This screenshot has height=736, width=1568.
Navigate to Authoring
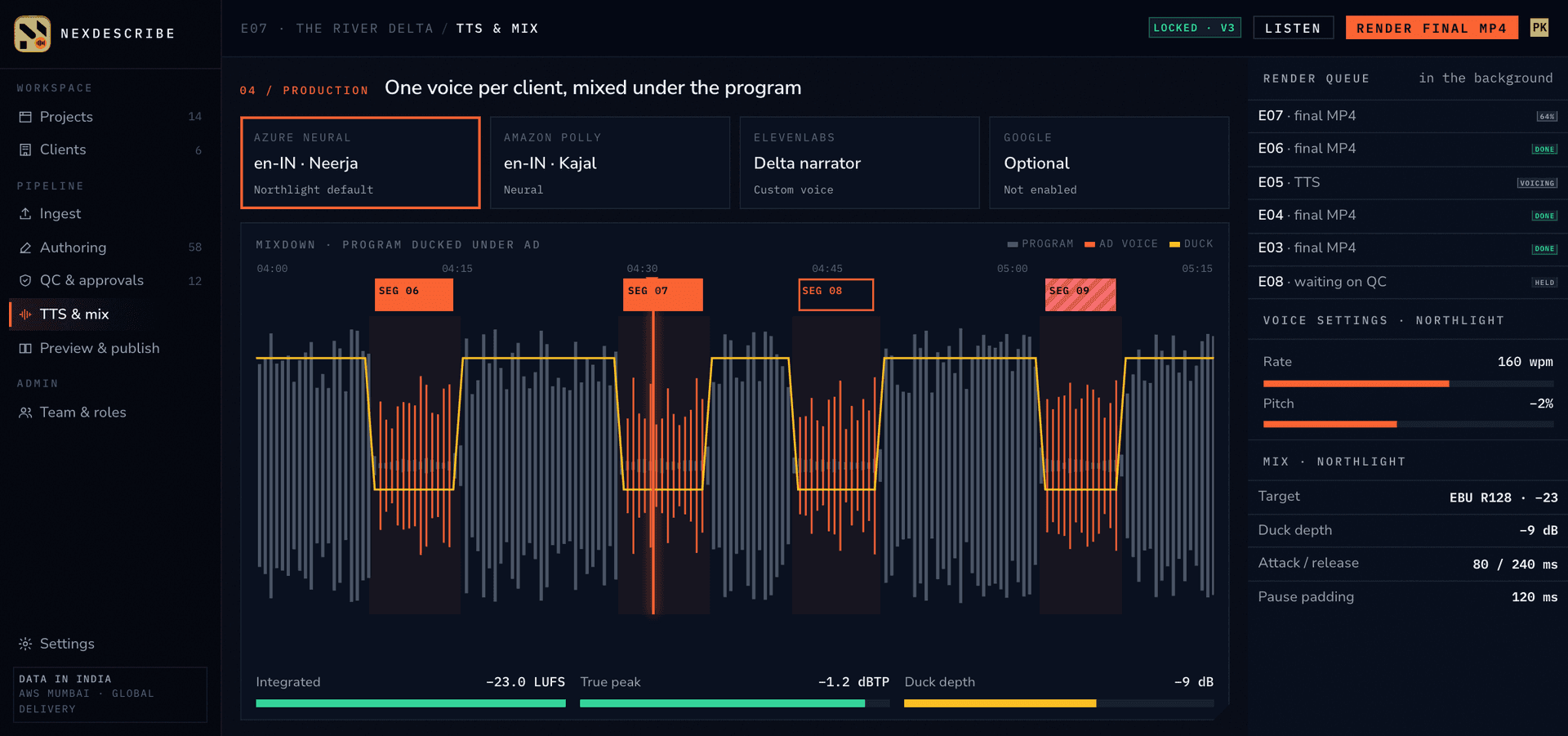point(110,248)
